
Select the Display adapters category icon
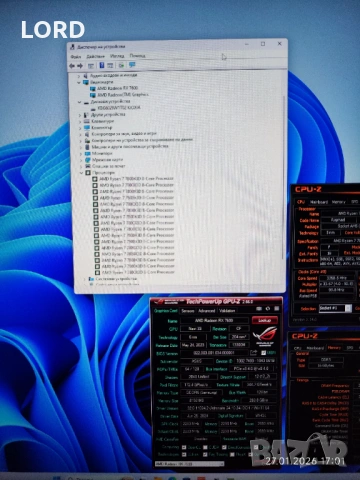point(86,82)
